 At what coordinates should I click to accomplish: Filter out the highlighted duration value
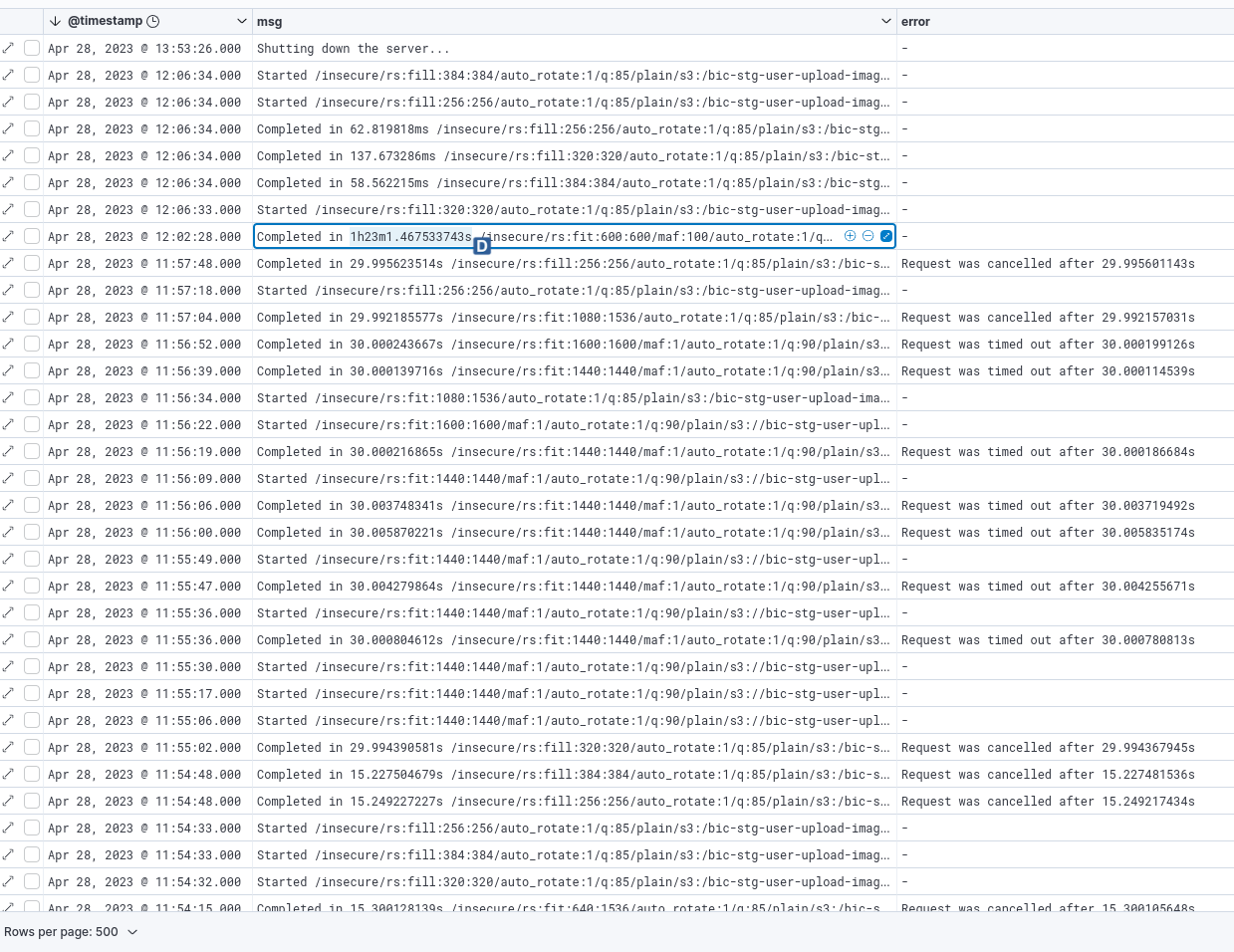click(x=867, y=236)
